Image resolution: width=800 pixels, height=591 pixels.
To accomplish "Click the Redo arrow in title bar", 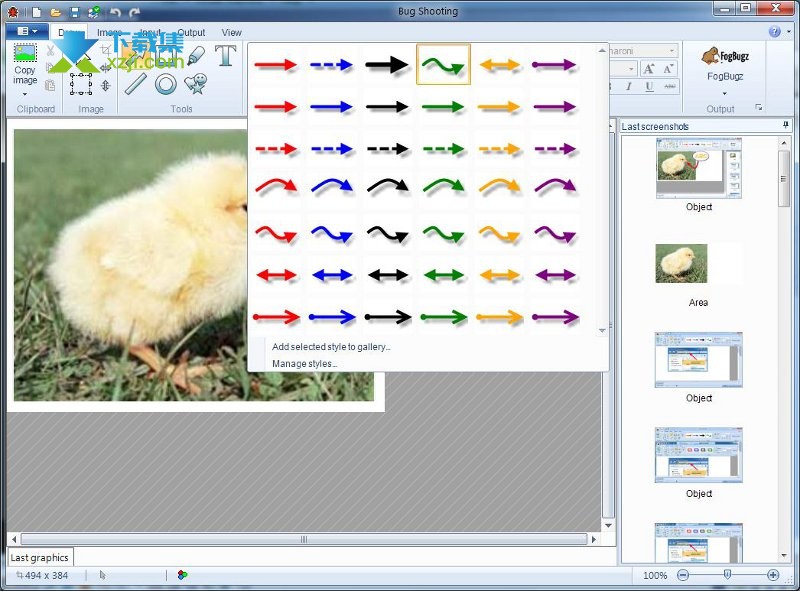I will [134, 12].
